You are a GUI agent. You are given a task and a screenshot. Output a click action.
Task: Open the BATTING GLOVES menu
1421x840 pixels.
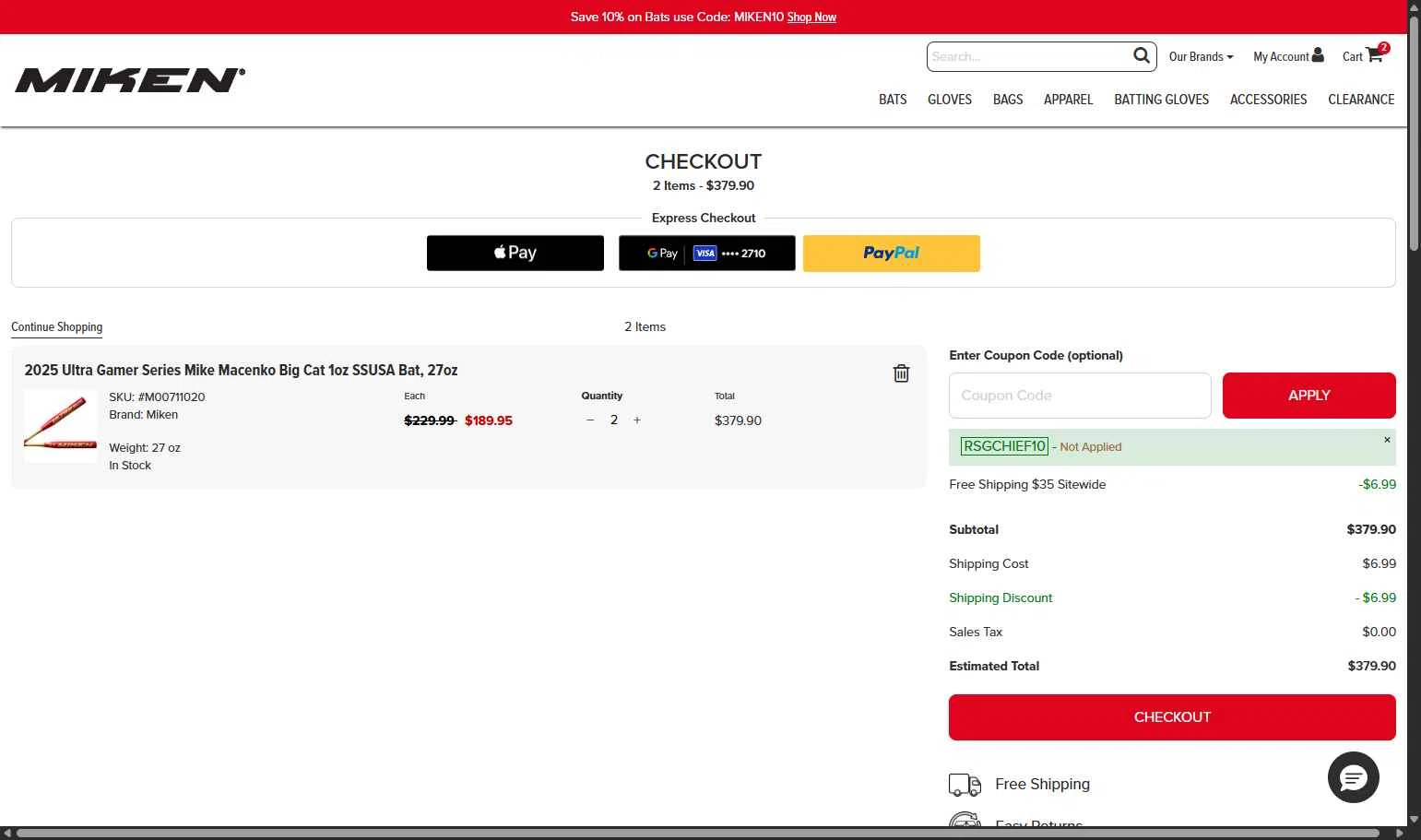(1161, 100)
